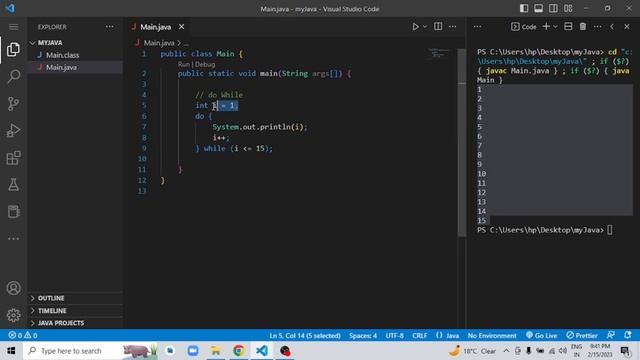Click the Debug code lens above main

click(205, 64)
